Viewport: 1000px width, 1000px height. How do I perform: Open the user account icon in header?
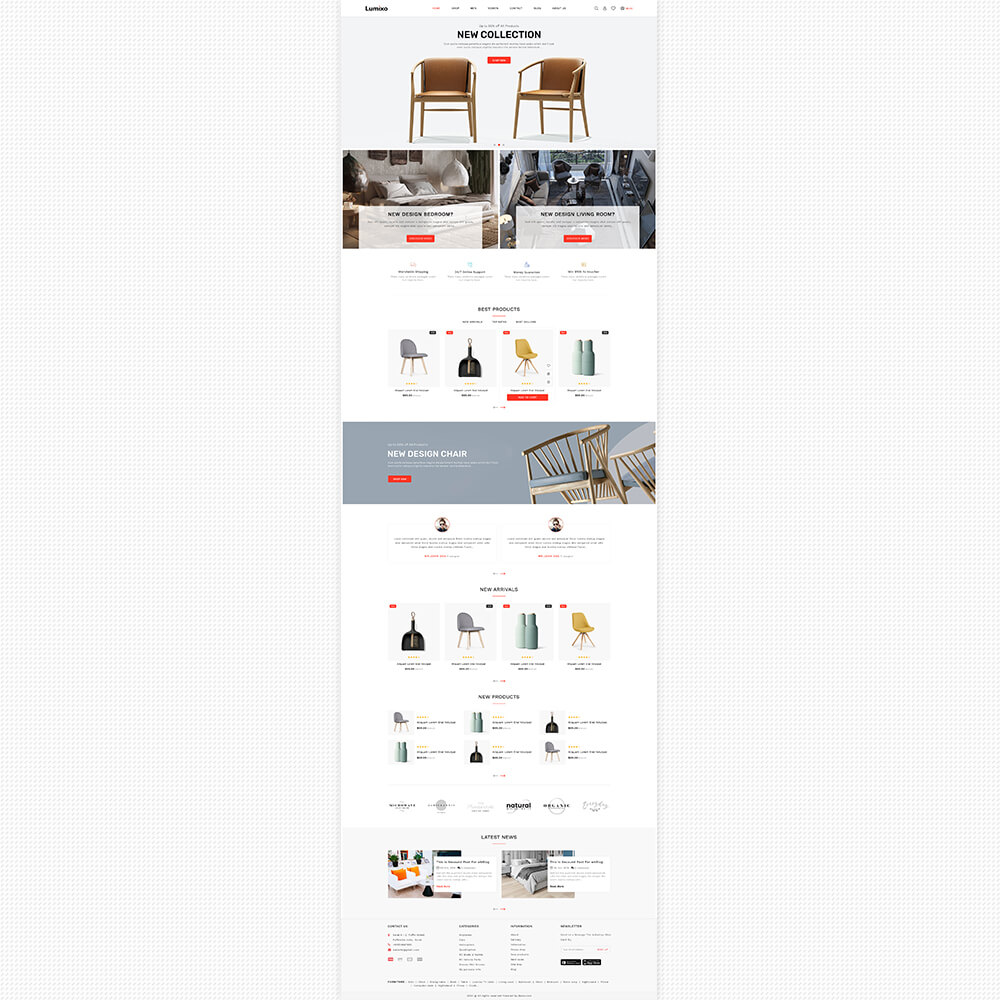(x=605, y=8)
